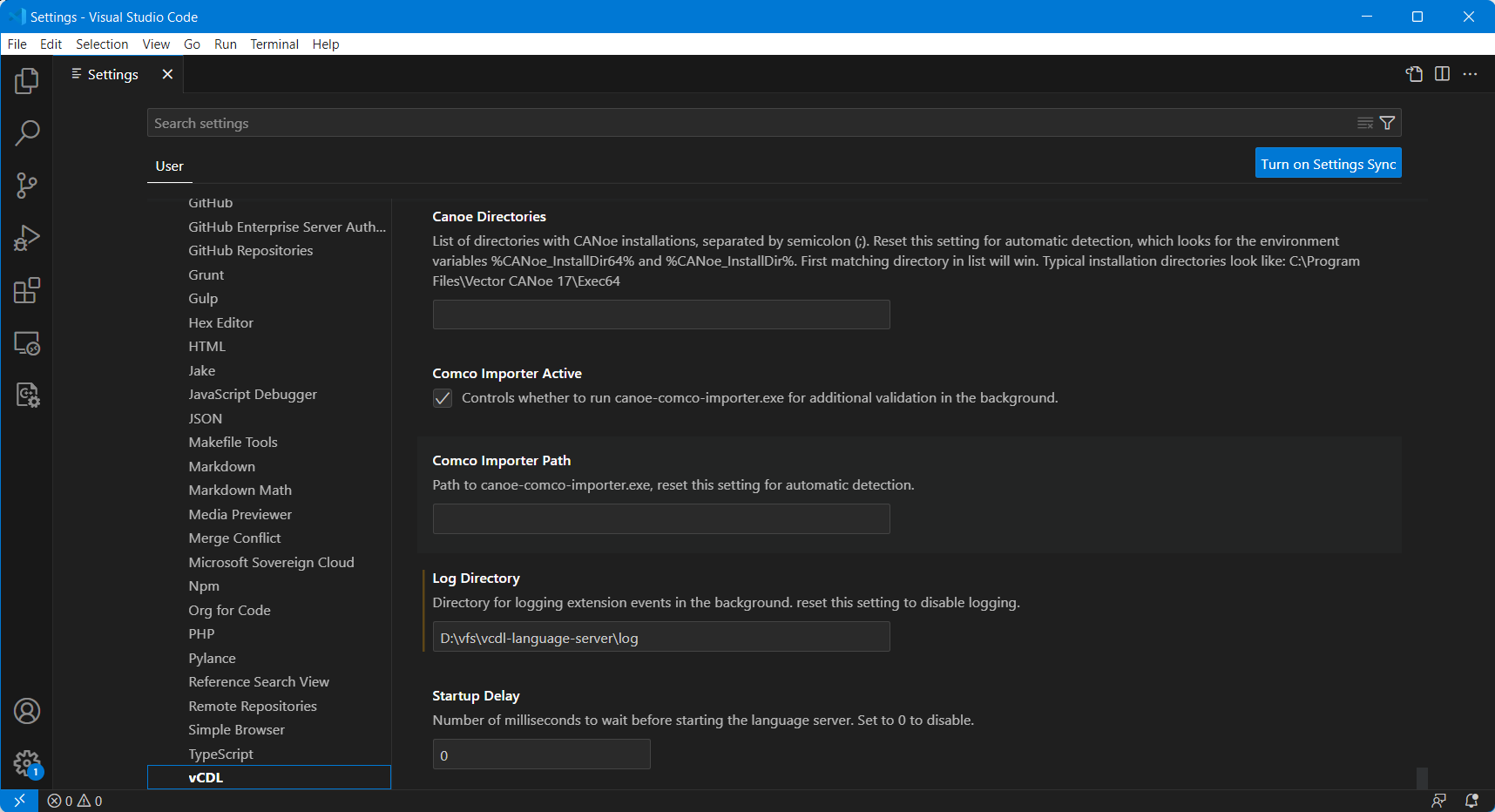Select Grunt in settings tree

pyautogui.click(x=206, y=274)
